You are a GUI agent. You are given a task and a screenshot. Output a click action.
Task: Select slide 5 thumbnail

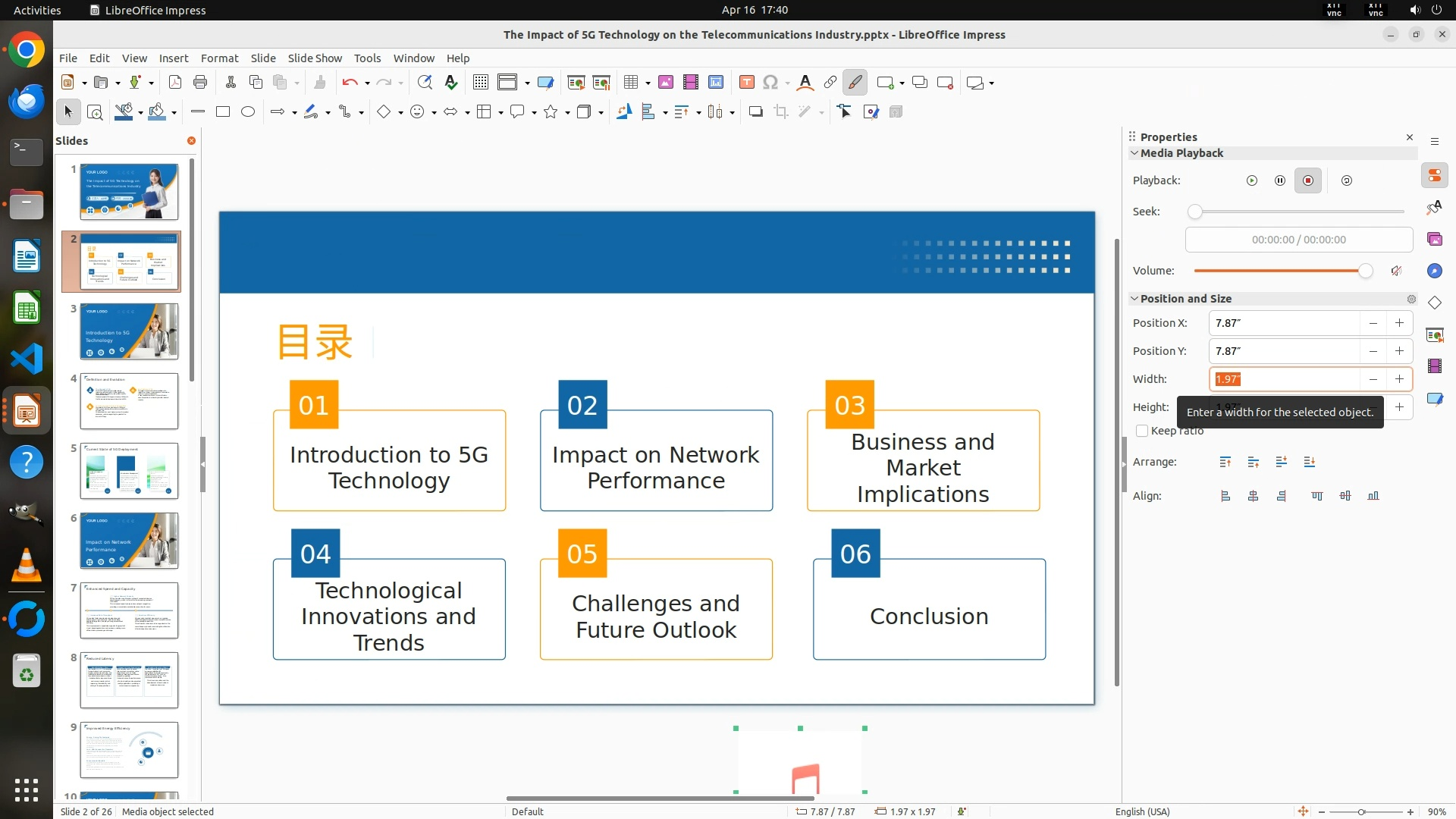[x=129, y=471]
